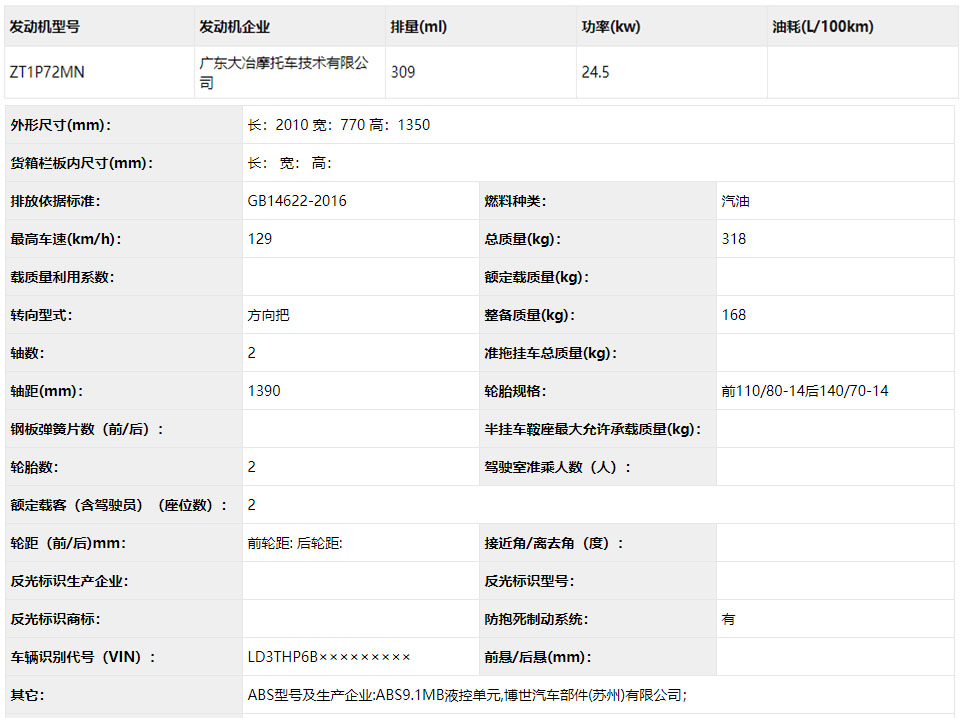Image resolution: width=962 pixels, height=718 pixels.
Task: Select the dimensions value 长: 2010 宽: 770 高: 1350
Action: click(339, 125)
